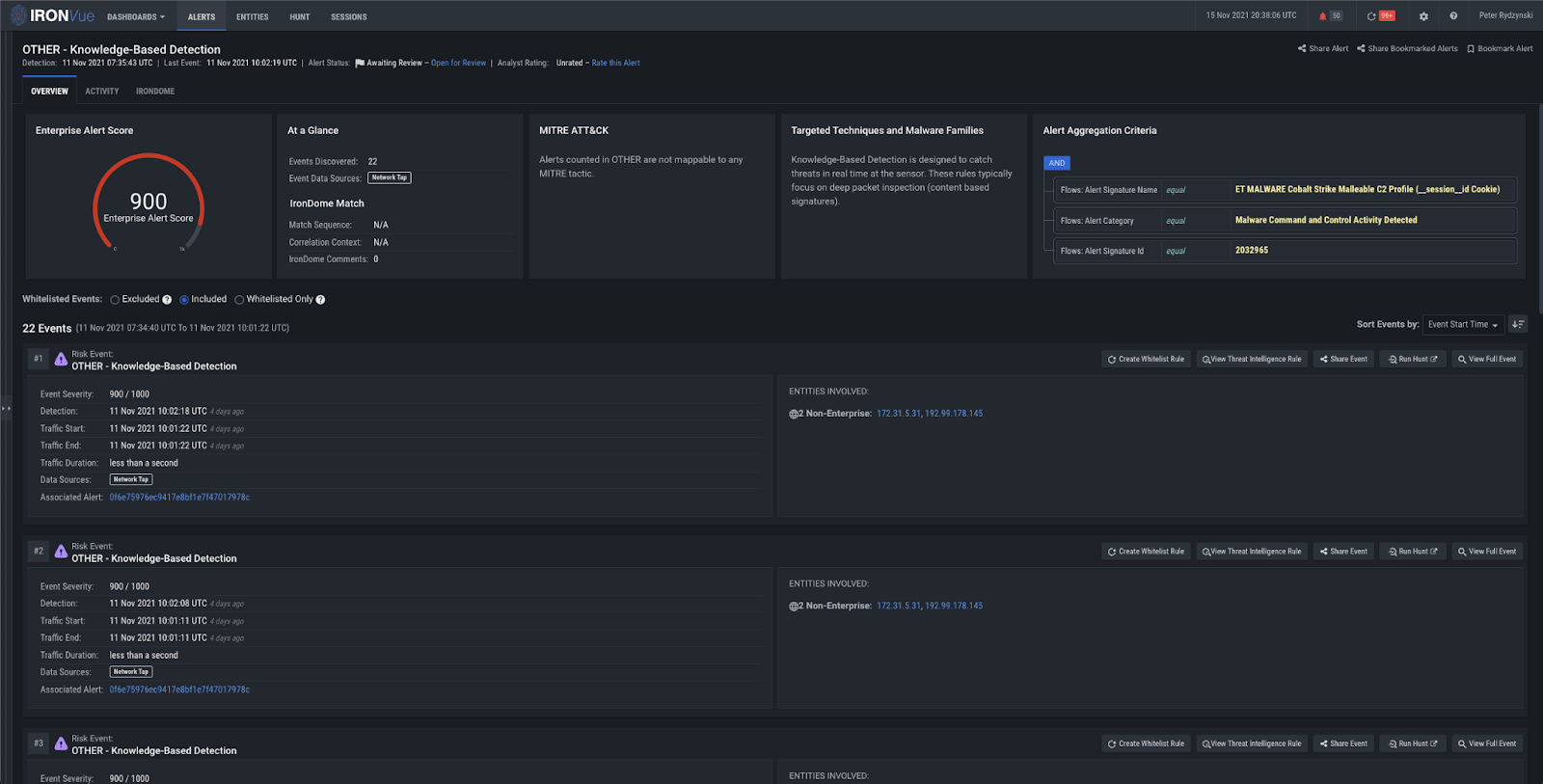This screenshot has height=784, width=1543.
Task: Open the Peter Rydzynski user menu
Action: click(1505, 15)
